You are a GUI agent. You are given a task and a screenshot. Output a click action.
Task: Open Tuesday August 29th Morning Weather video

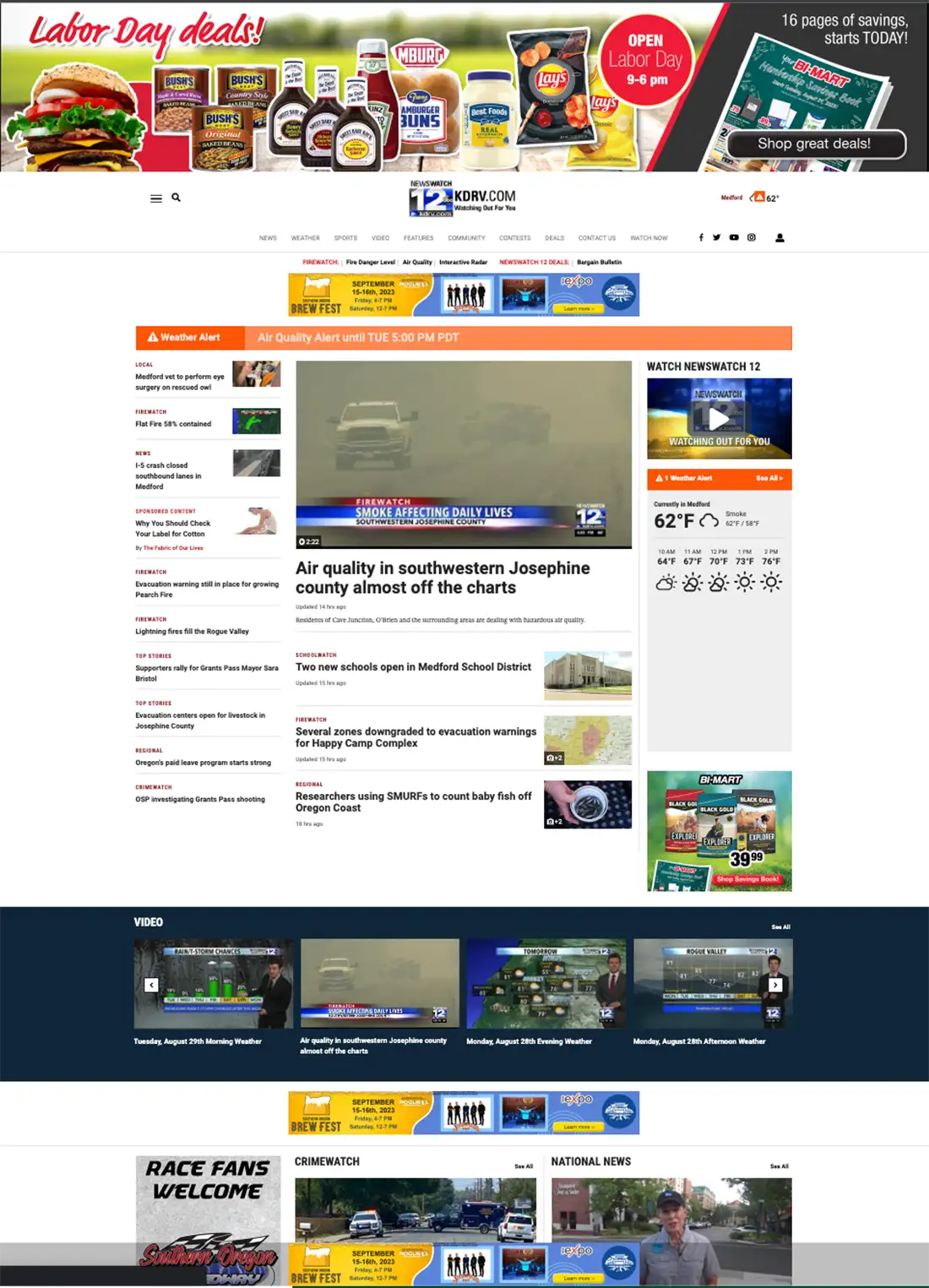(x=198, y=1041)
